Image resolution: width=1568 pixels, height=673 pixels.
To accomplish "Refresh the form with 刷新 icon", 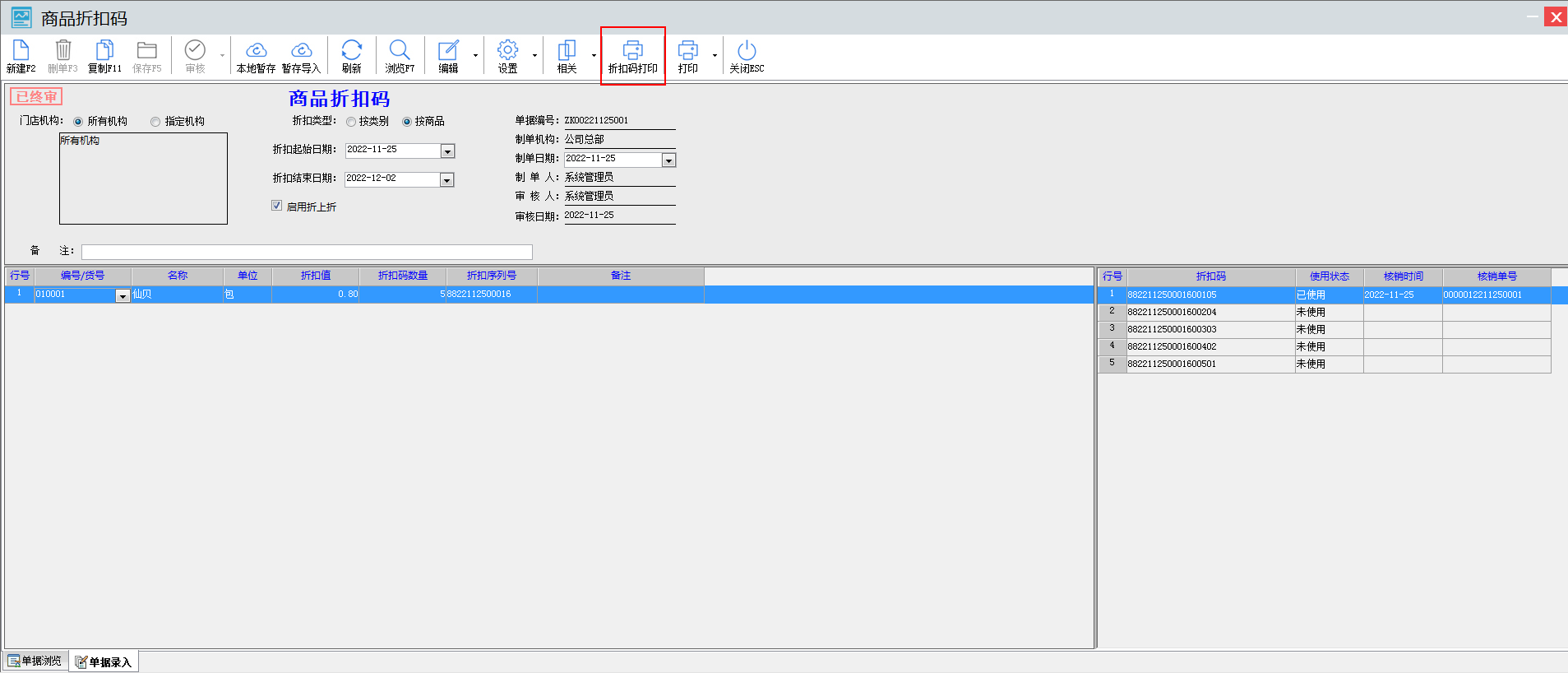I will click(x=351, y=51).
